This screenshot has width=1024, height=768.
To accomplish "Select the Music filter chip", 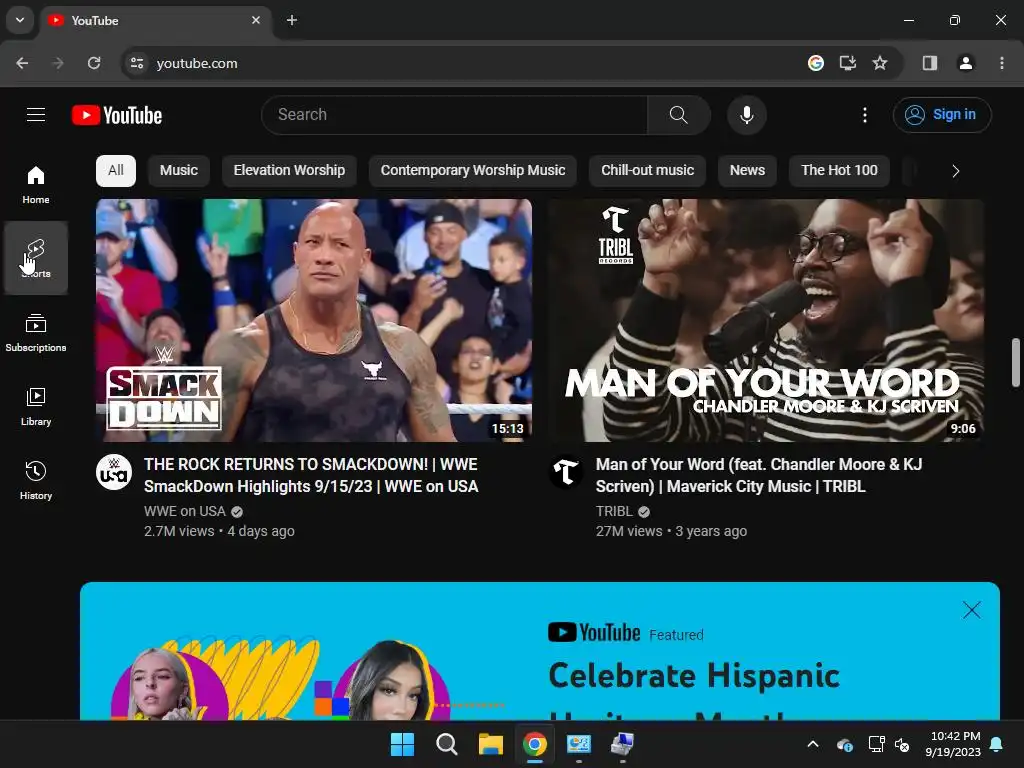I will tap(178, 170).
